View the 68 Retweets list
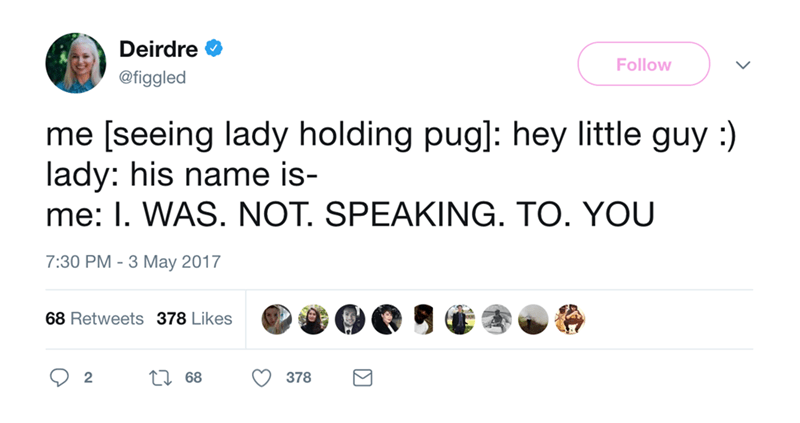Viewport: 800px width, 423px height. coord(94,319)
